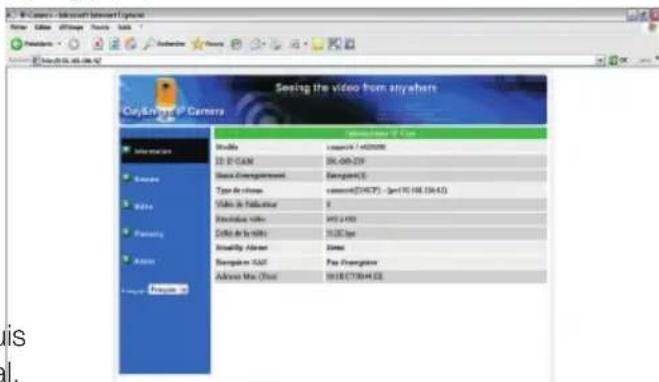Refresh the page using toolbar icon
Image resolution: width=659 pixels, height=382 pixels.
[114, 44]
